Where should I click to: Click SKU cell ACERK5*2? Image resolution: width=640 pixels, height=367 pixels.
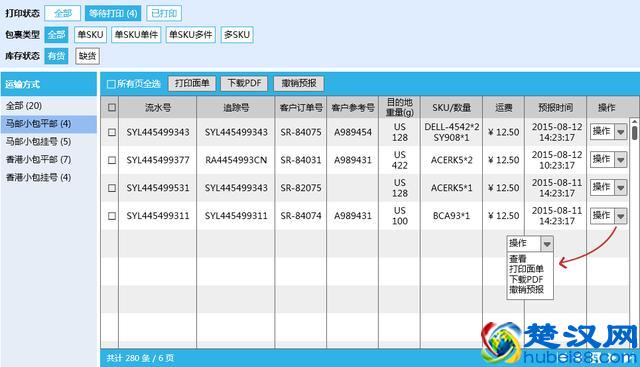[451, 160]
